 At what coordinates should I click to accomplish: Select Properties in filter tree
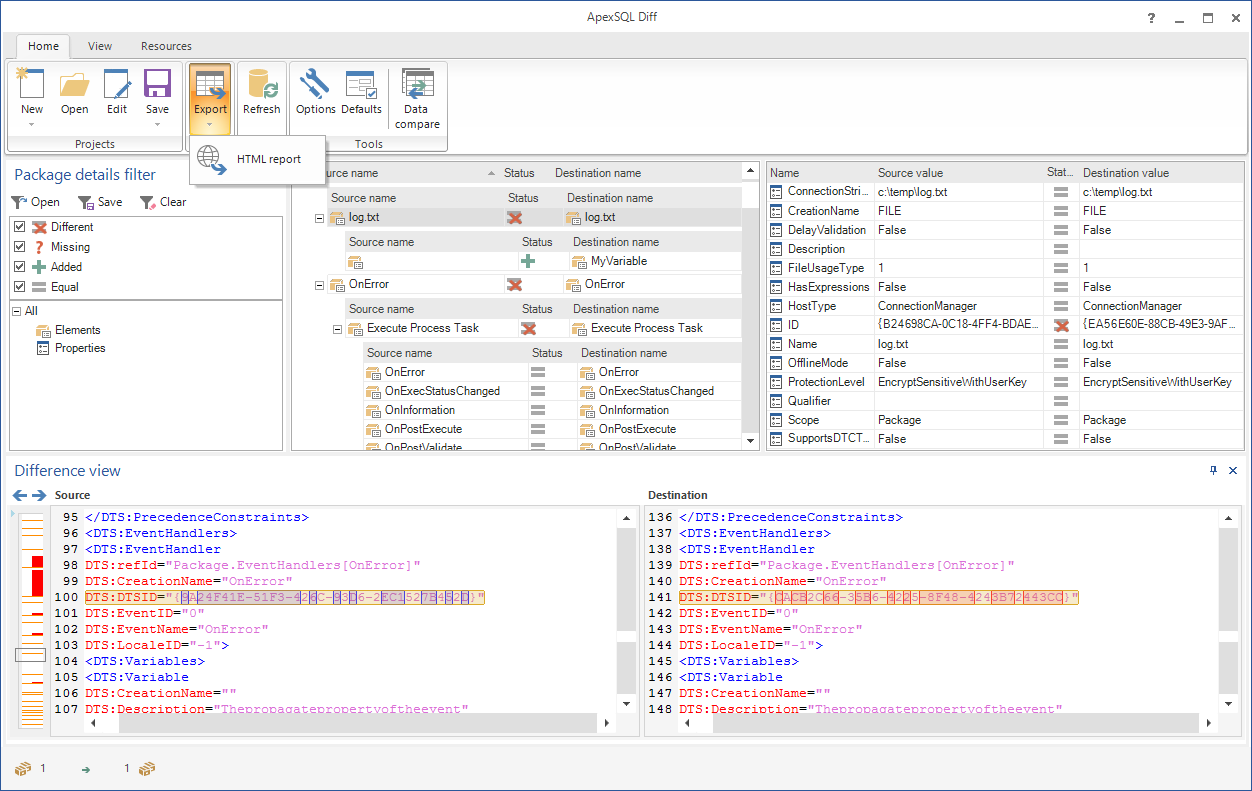80,348
